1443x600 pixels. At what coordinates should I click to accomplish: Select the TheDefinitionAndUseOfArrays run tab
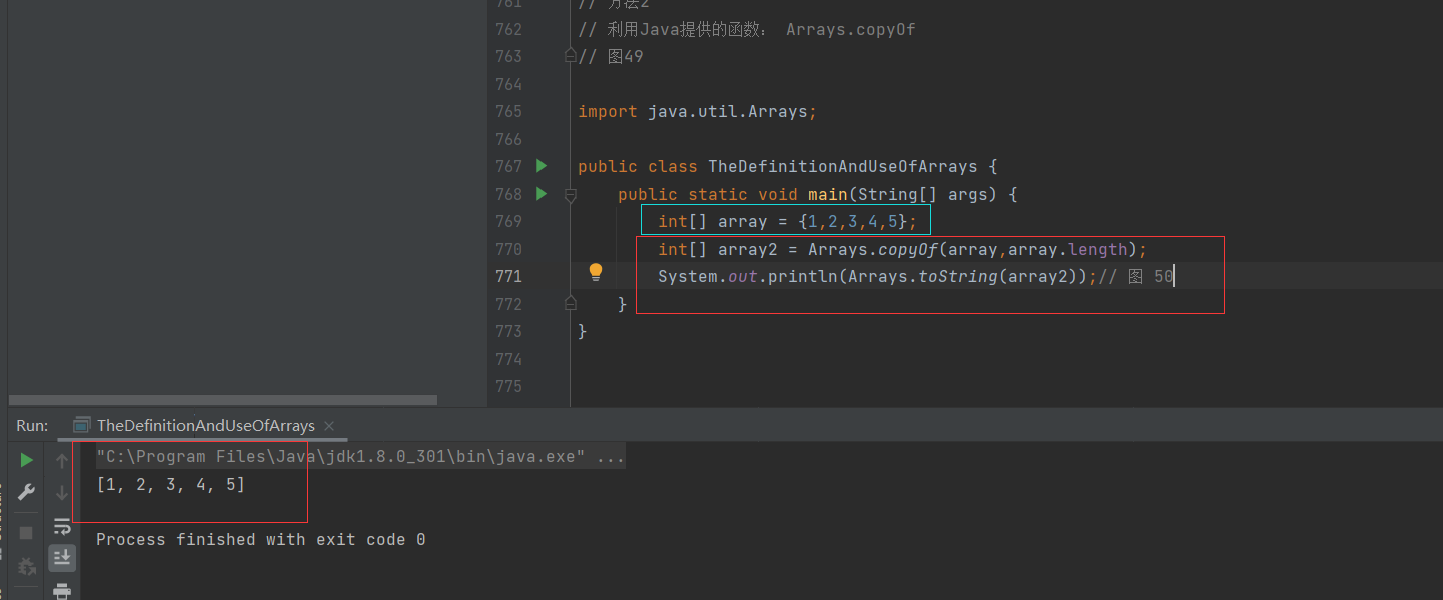coord(205,425)
